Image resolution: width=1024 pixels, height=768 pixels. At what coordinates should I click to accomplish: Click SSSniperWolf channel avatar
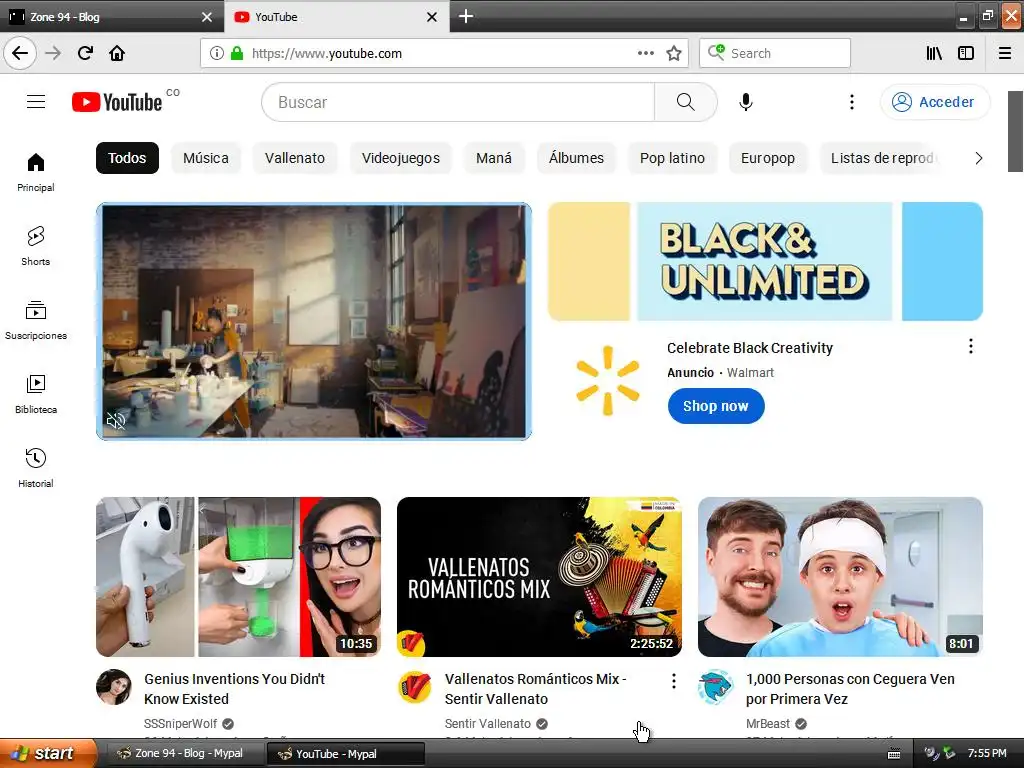pyautogui.click(x=114, y=687)
